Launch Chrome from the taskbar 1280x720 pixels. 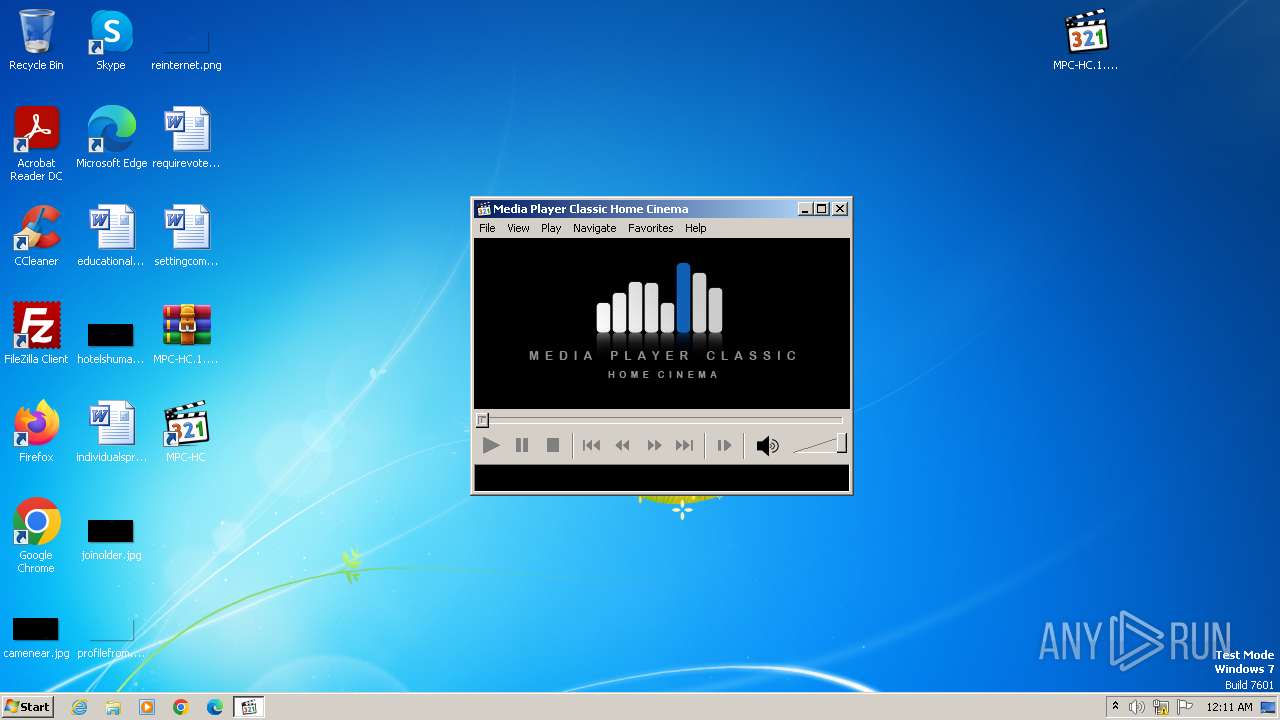tap(181, 707)
